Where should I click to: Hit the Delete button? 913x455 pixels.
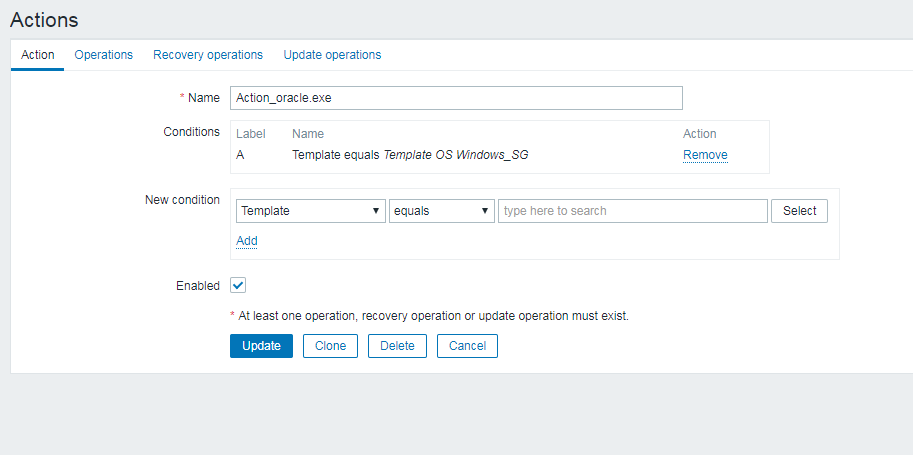(397, 346)
